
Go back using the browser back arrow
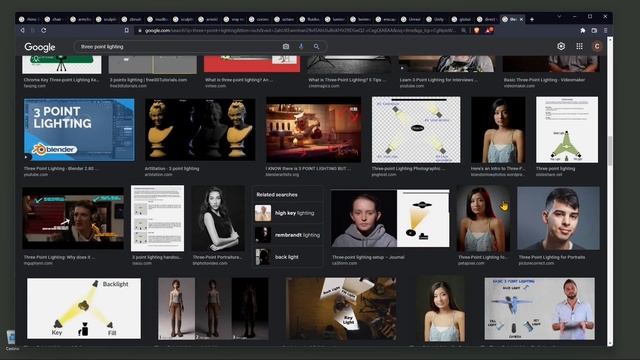pos(22,30)
